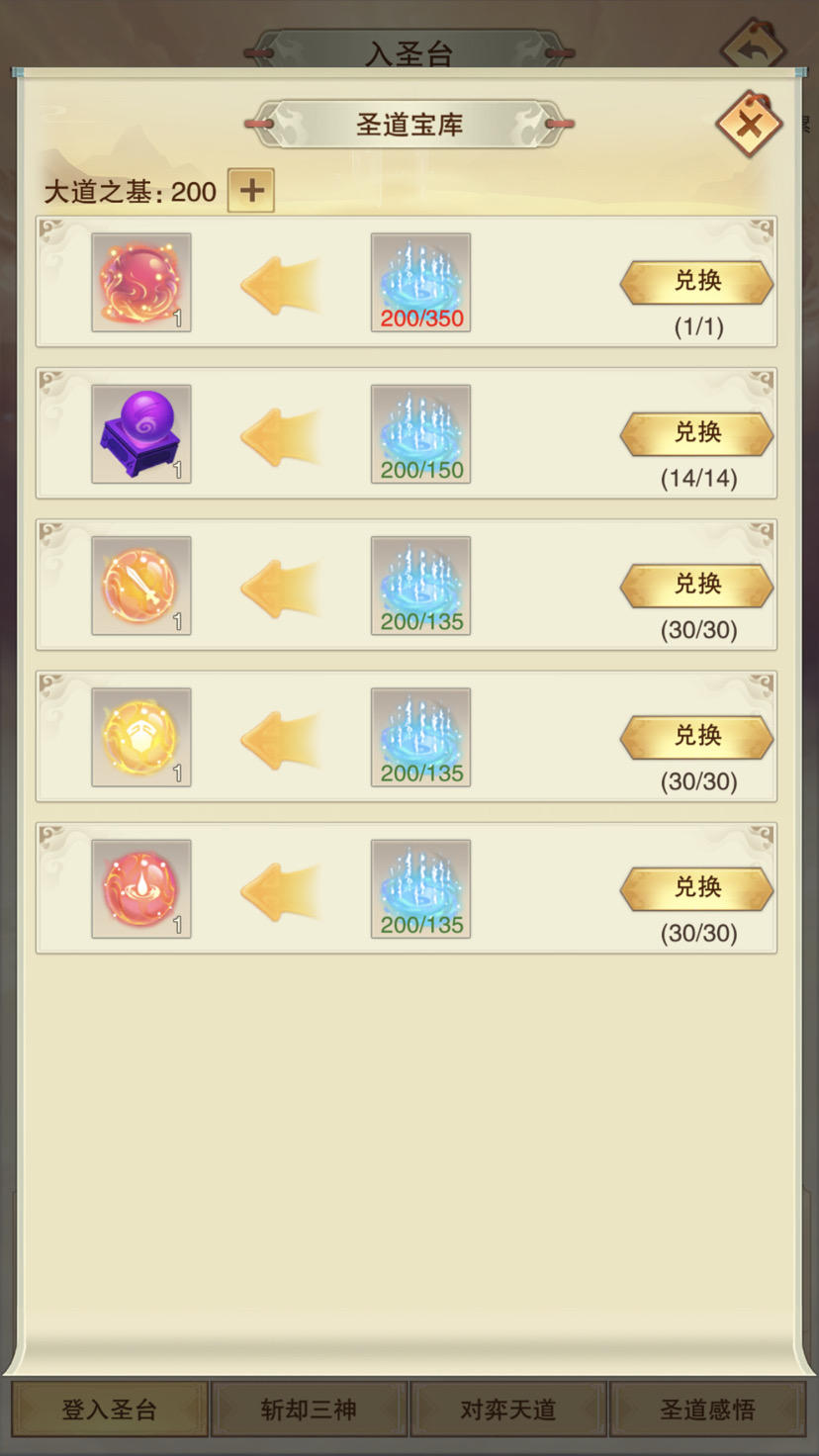This screenshot has height=1456, width=819.
Task: Select the yellow shield orb item
Action: 141,737
